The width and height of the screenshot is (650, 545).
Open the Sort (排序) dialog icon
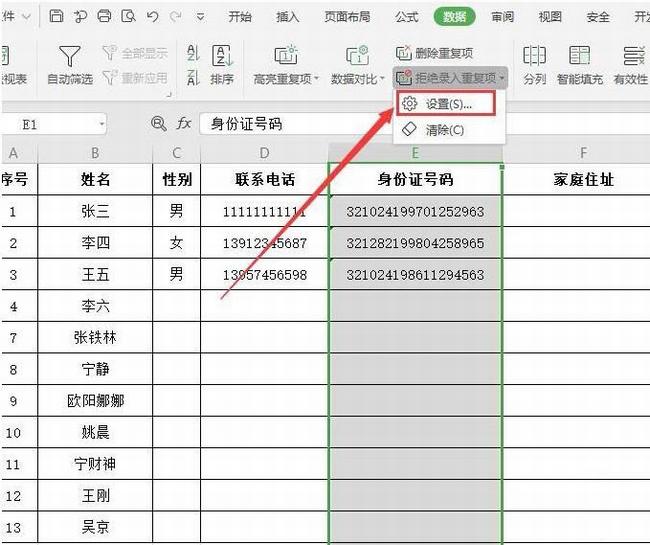point(222,56)
